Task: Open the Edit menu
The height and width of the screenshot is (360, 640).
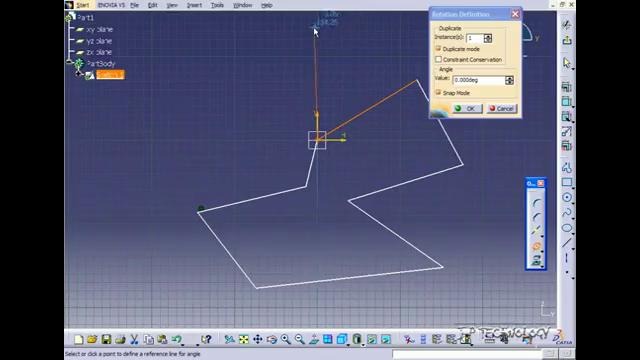Action: click(x=153, y=5)
